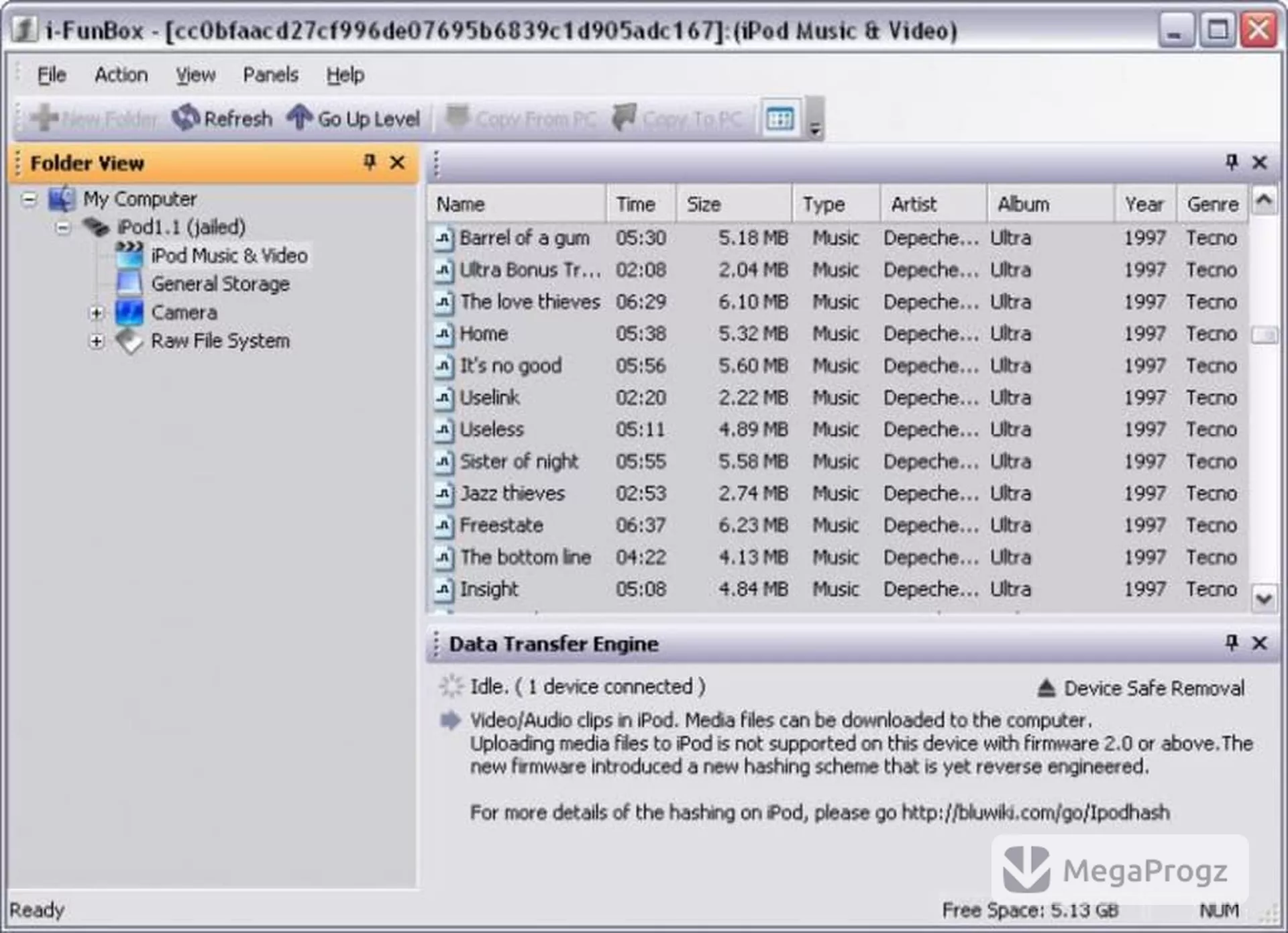Click the Free Space status bar entry
Image resolution: width=1288 pixels, height=933 pixels.
[1030, 910]
